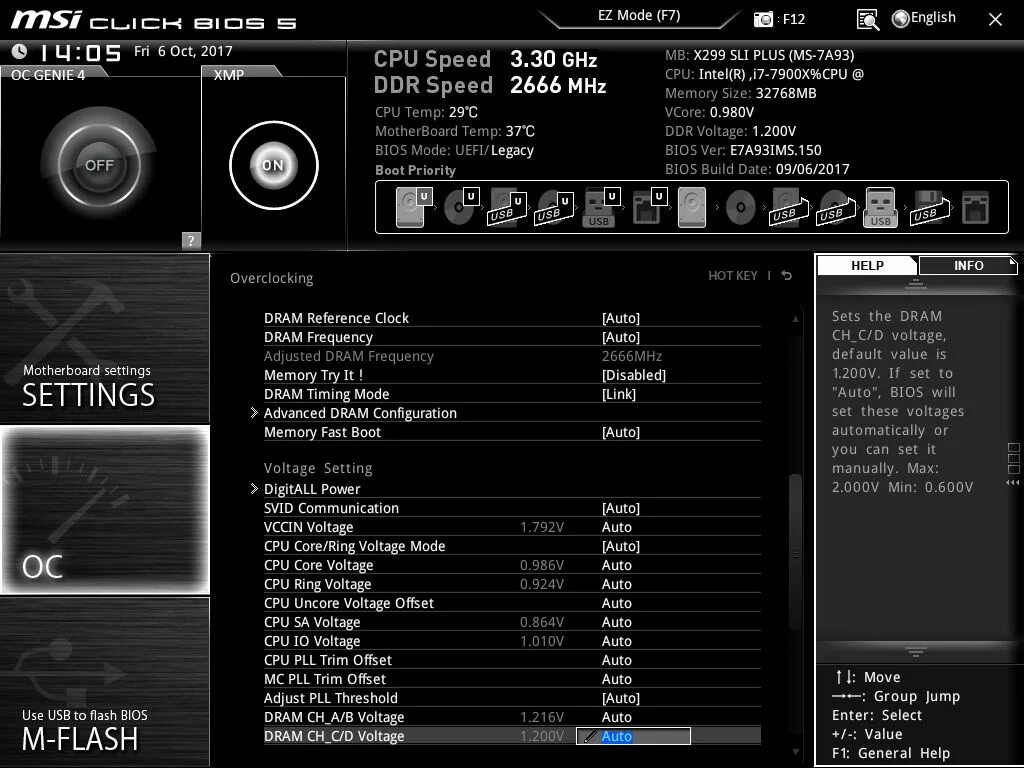Image resolution: width=1024 pixels, height=768 pixels.
Task: Open the M-FLASH BIOS flashing section
Action: (x=104, y=682)
